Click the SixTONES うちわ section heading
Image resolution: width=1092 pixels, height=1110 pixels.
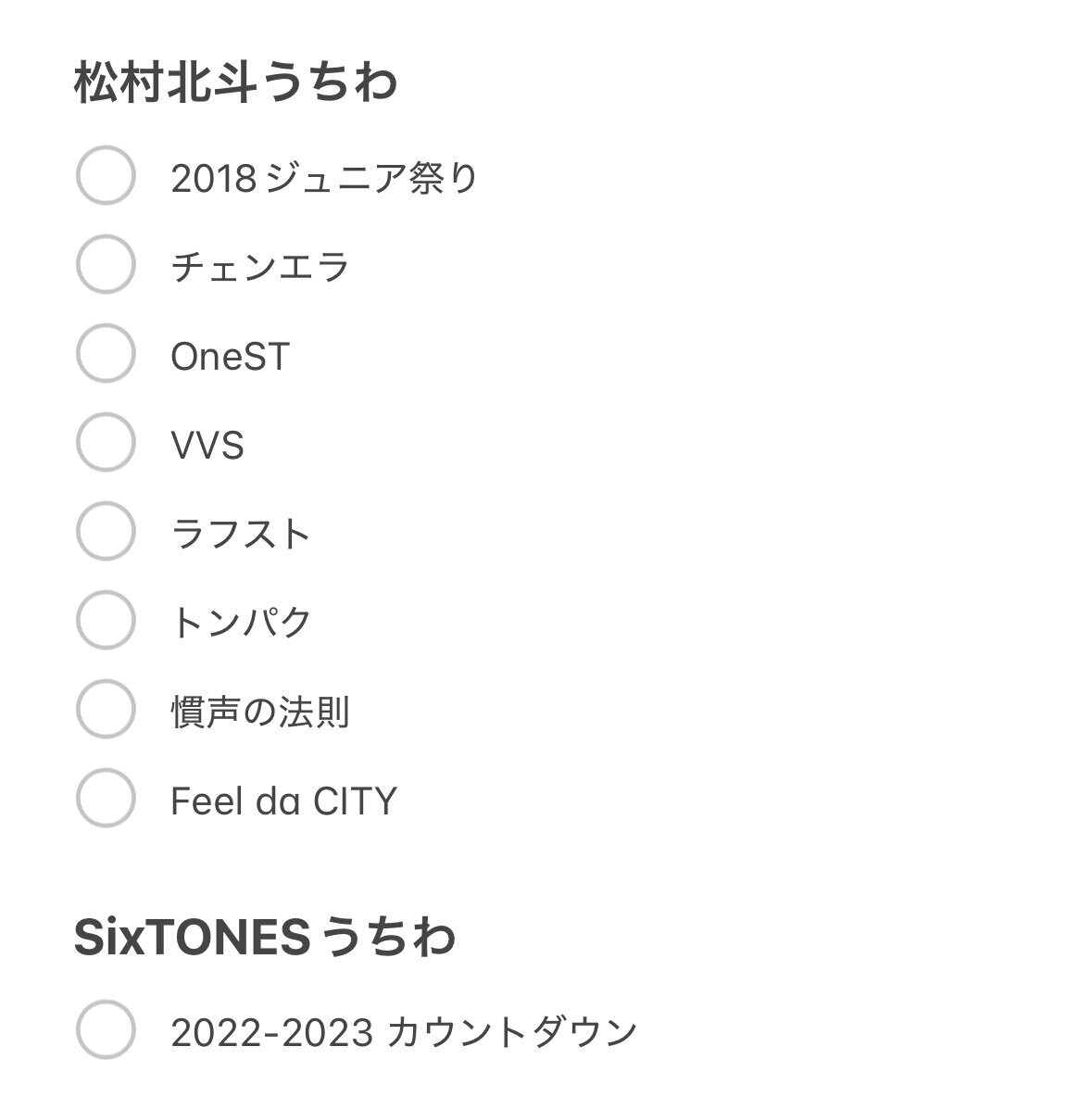(x=265, y=937)
